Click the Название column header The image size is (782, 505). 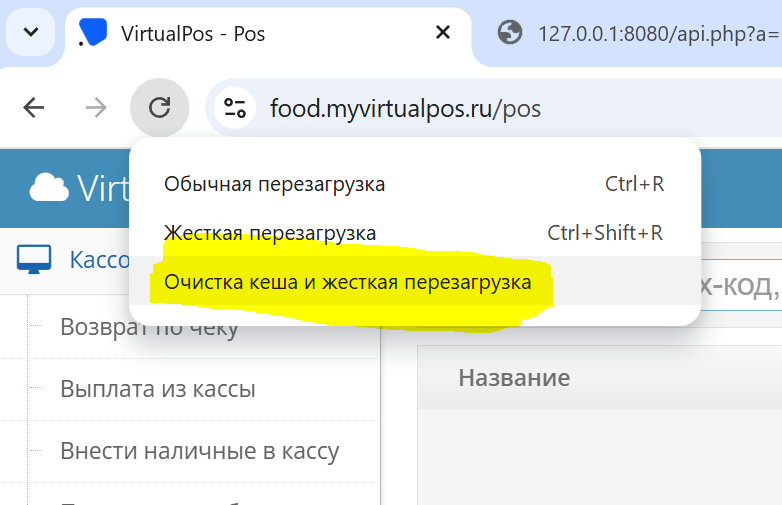coord(514,377)
